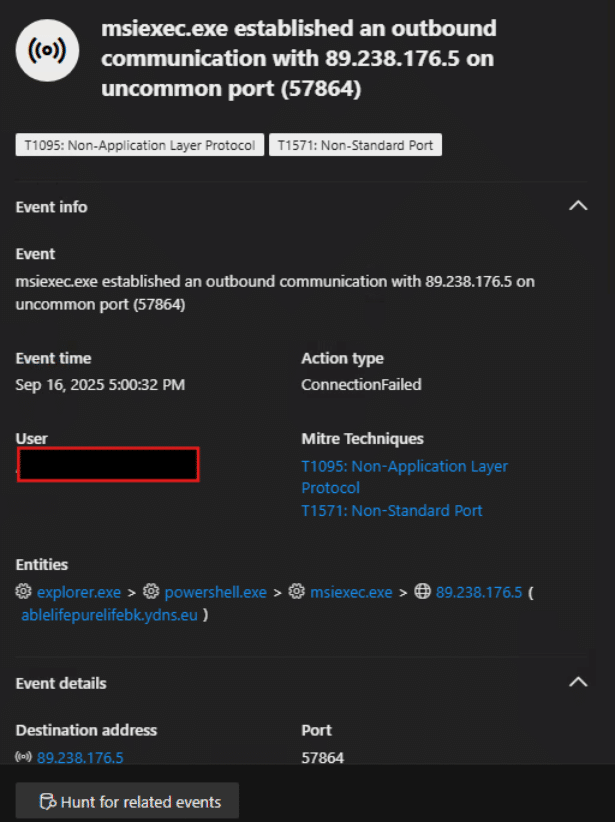615x822 pixels.
Task: Open explorer.exe entity link
Action: [79, 592]
